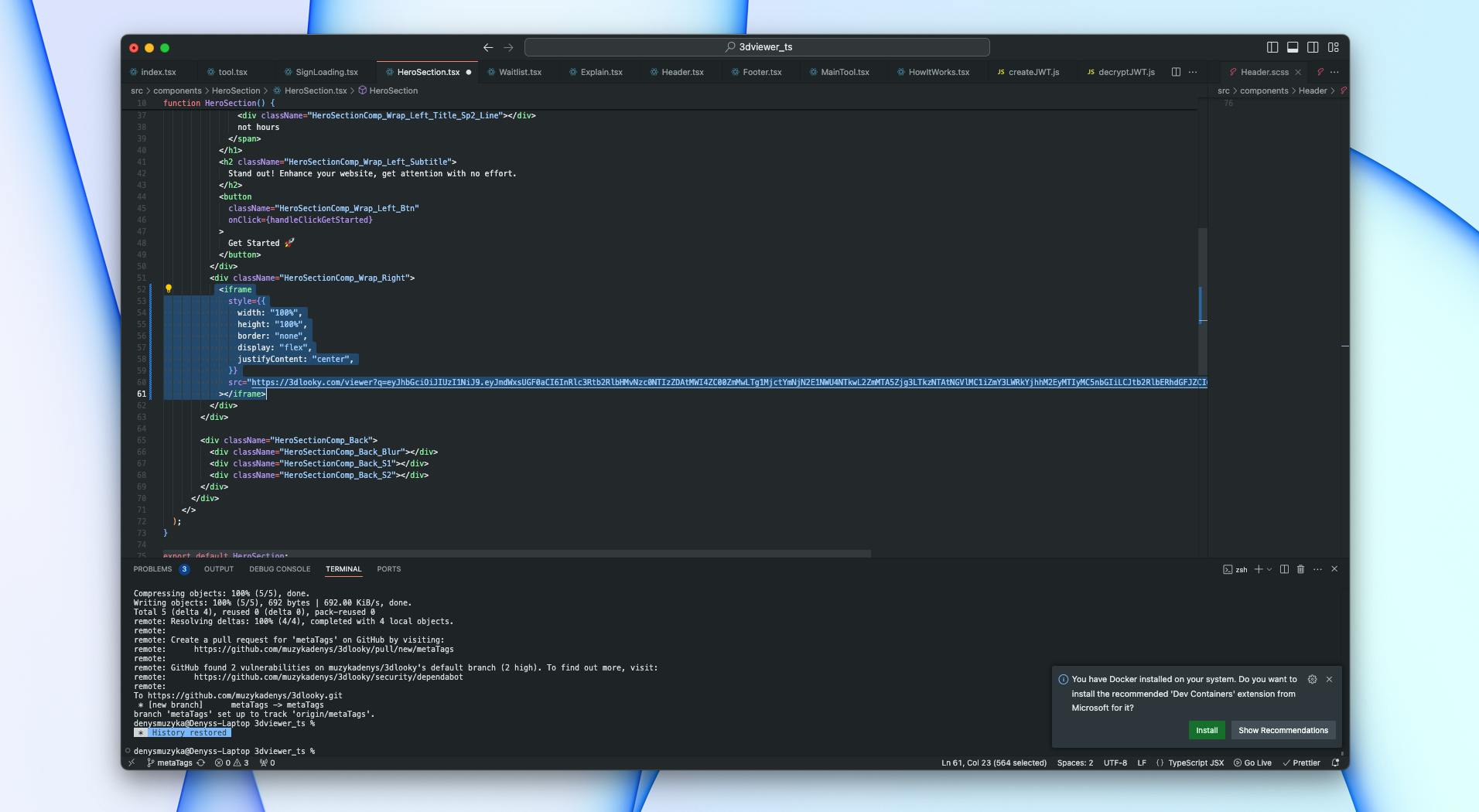Open more actions for left editor group
This screenshot has width=1479, height=812.
[x=1193, y=72]
